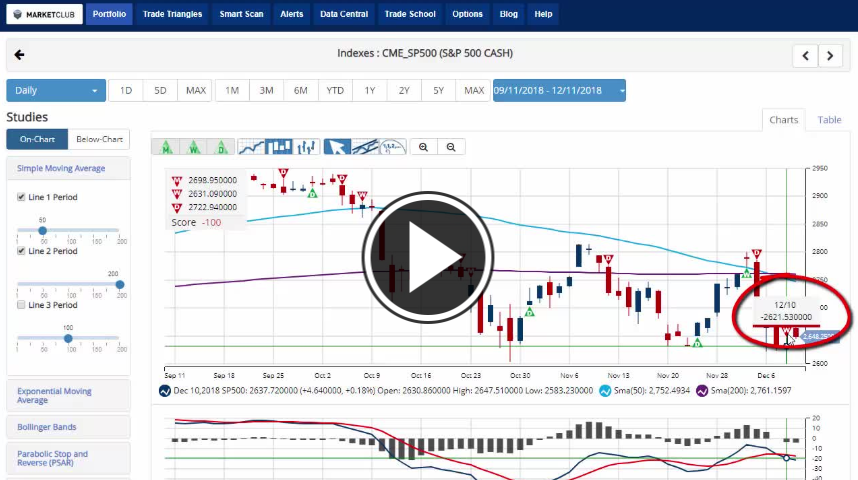The height and width of the screenshot is (480, 858).
Task: Open Trade Triangles menu
Action: click(x=172, y=14)
